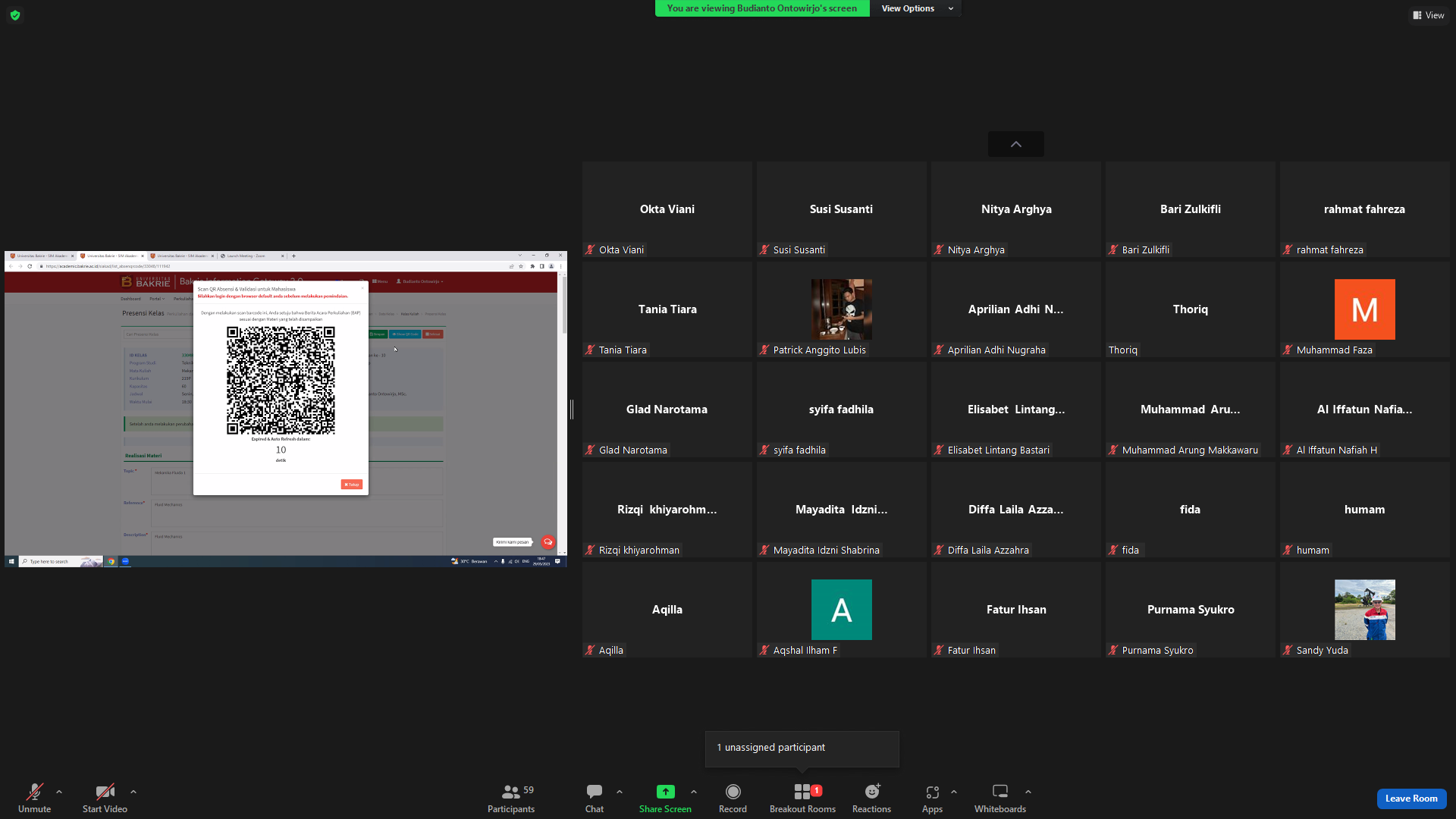Click the red Tutup button in QR dialog
1456x819 pixels.
pos(352,485)
